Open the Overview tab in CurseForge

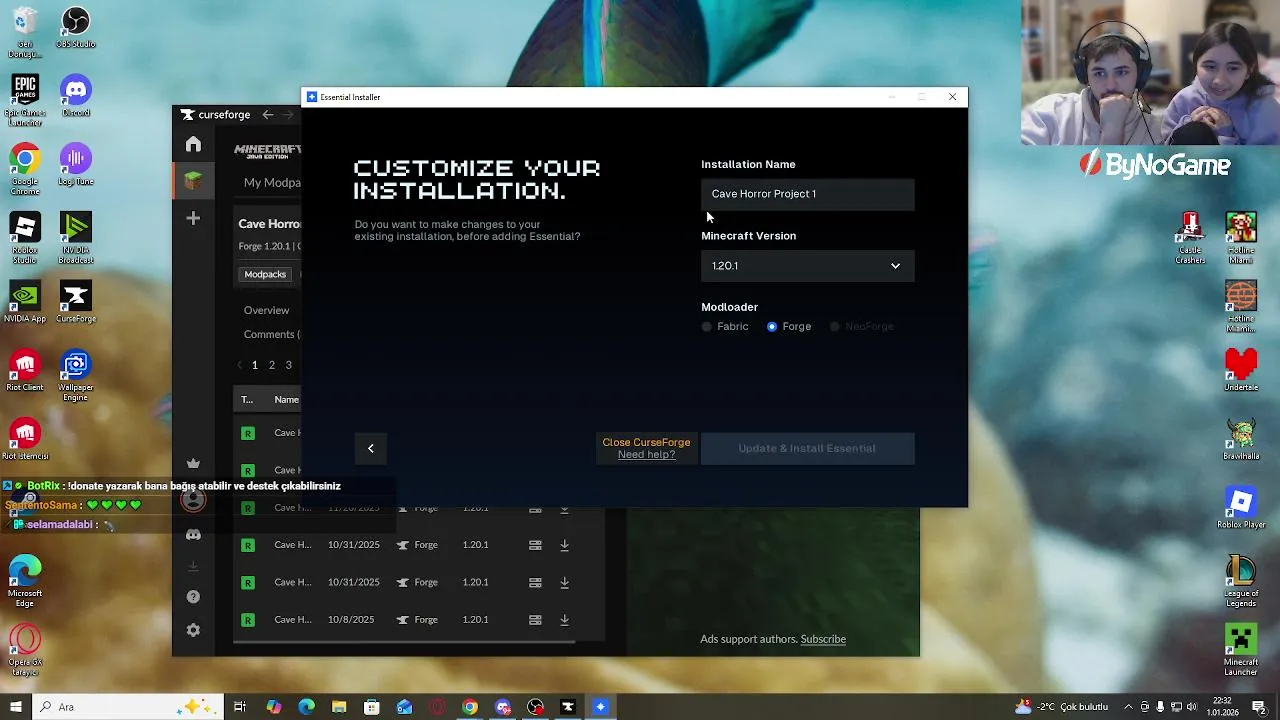point(266,310)
